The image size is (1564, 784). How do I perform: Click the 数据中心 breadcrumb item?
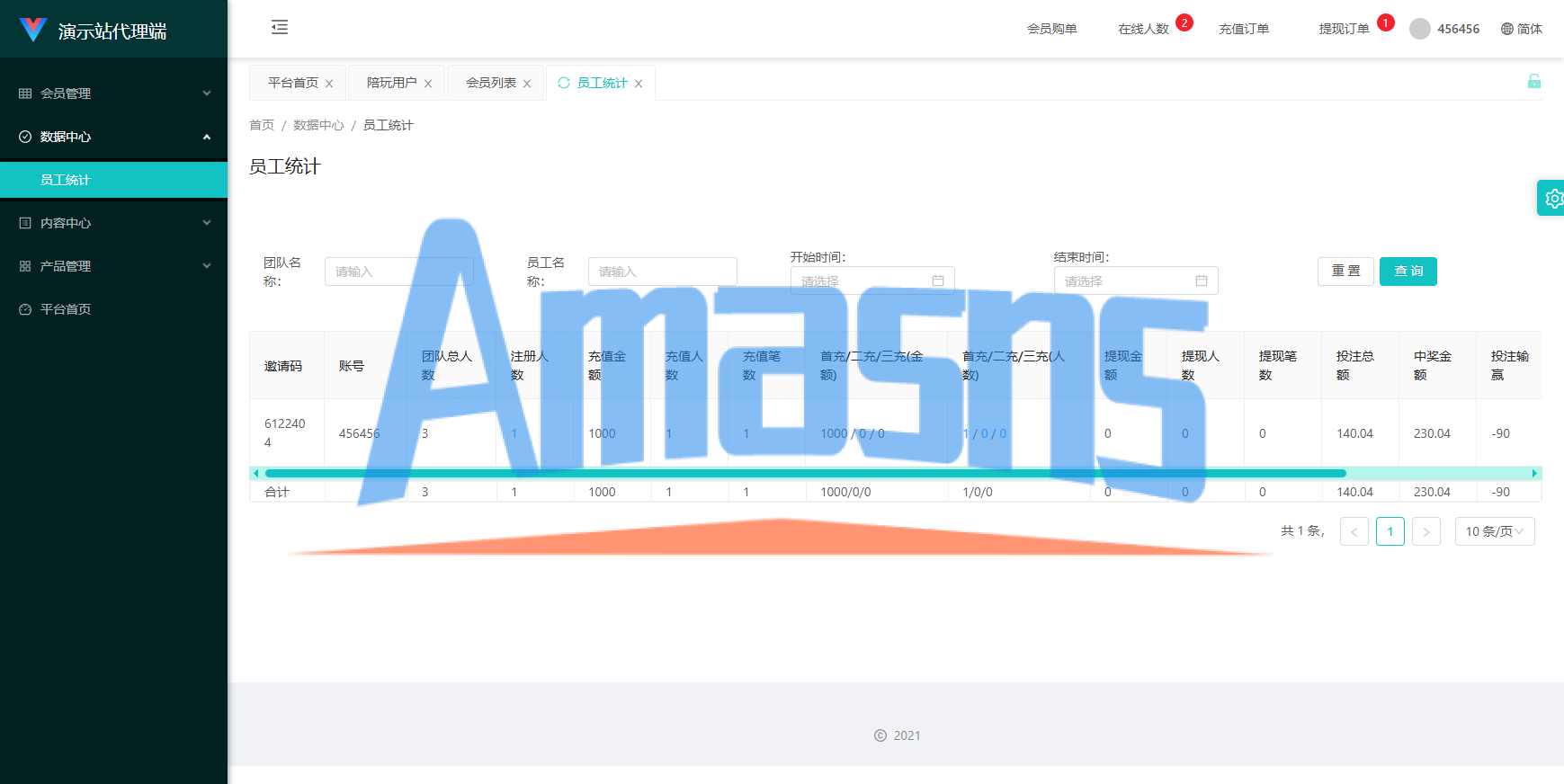[318, 125]
